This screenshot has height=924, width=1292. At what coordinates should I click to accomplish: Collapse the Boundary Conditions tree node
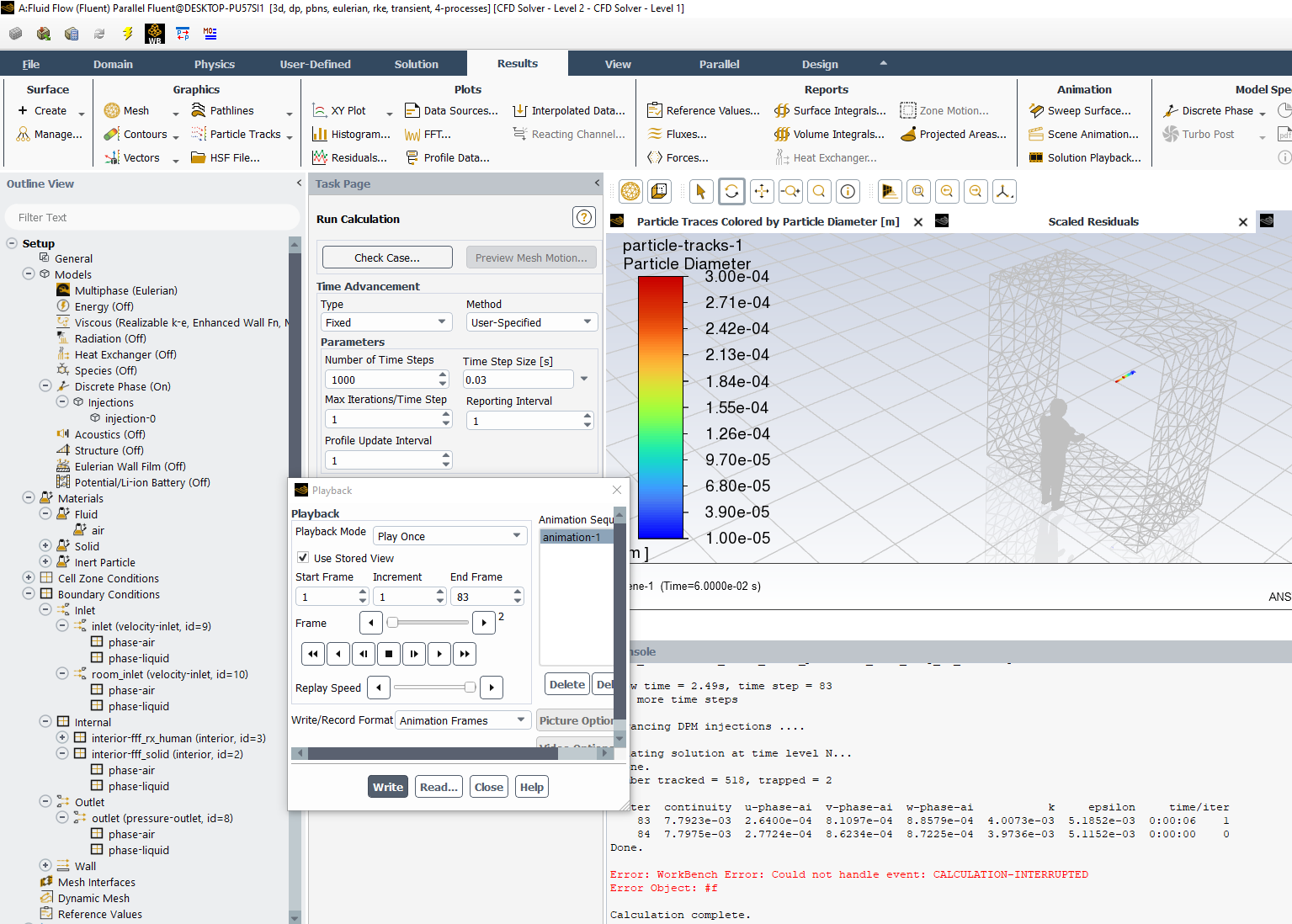[x=29, y=594]
